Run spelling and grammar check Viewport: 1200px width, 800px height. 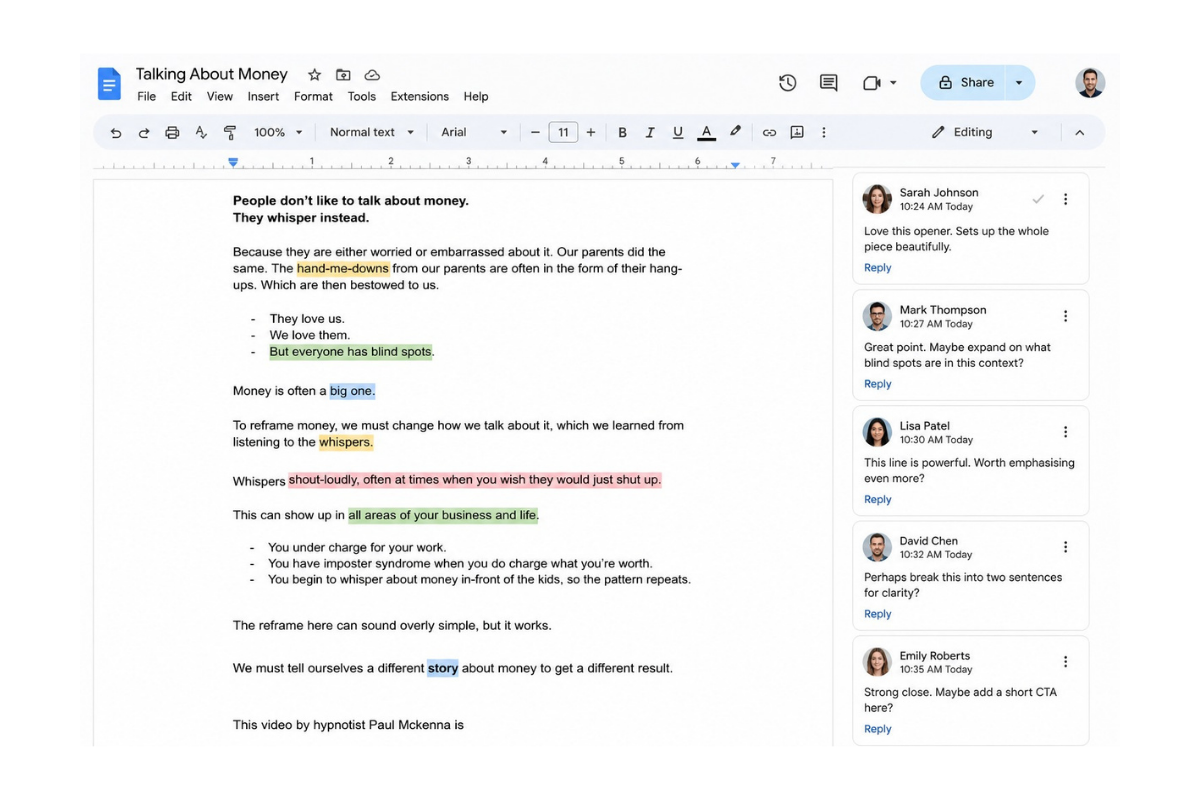click(x=201, y=132)
